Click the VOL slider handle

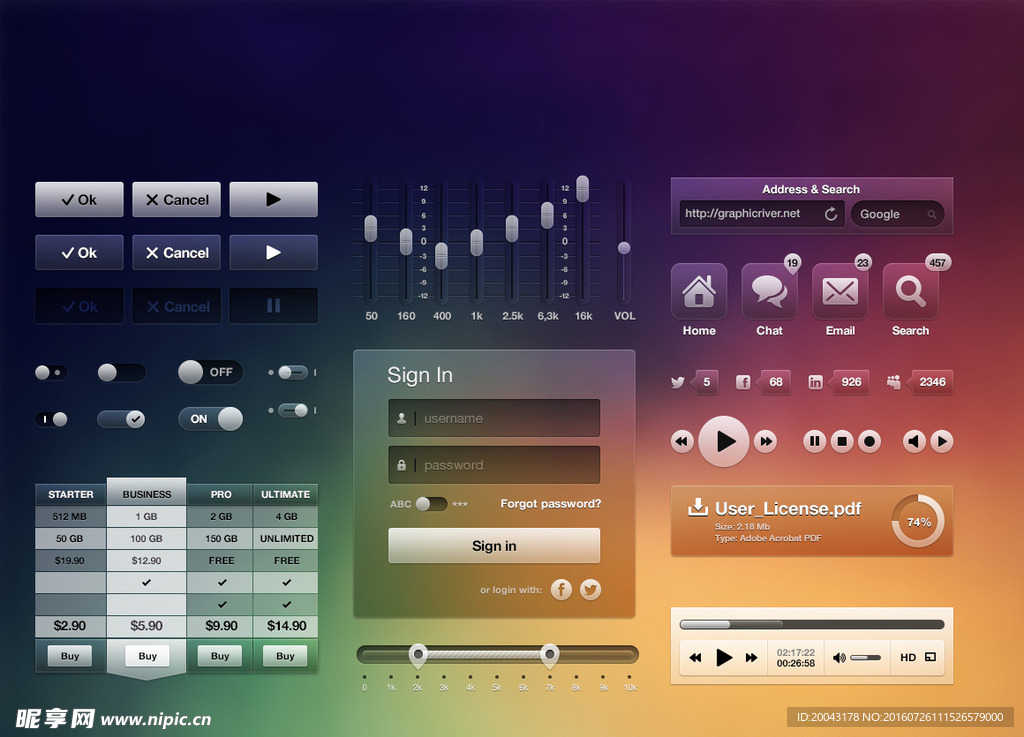coord(624,247)
